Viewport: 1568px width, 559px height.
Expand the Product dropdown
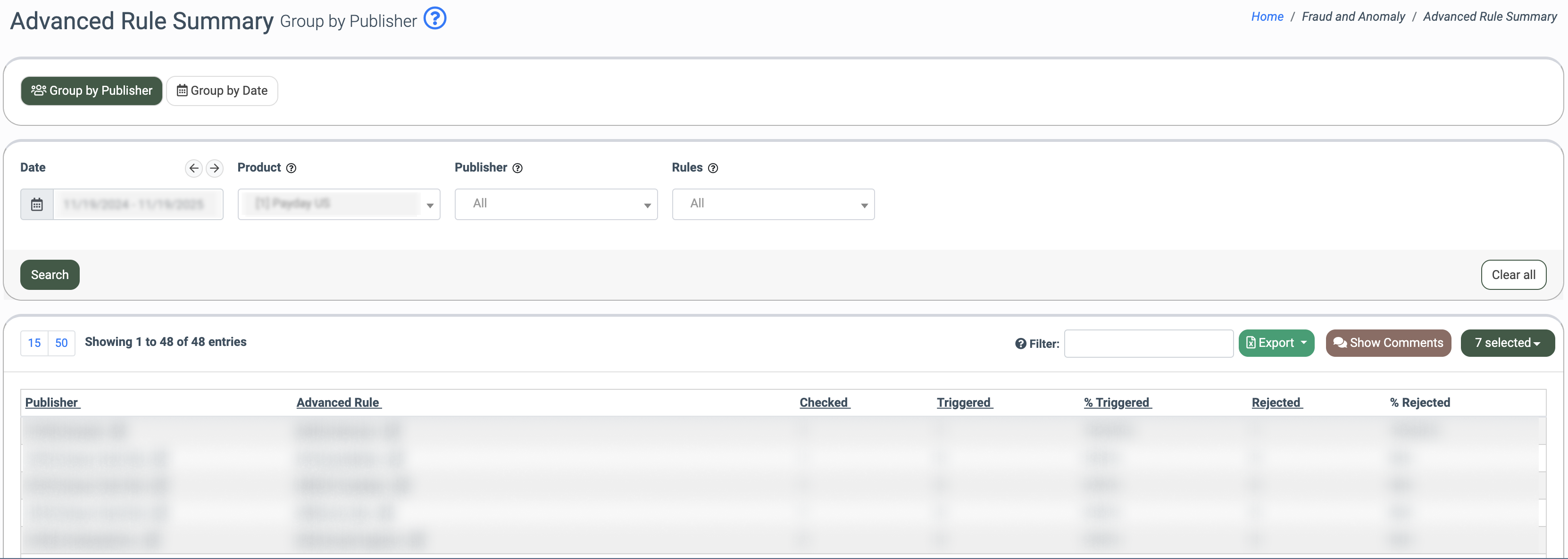click(x=338, y=205)
